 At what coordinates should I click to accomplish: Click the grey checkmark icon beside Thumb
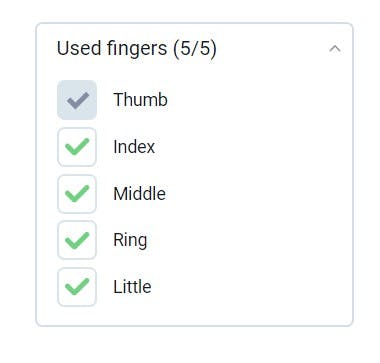point(78,101)
